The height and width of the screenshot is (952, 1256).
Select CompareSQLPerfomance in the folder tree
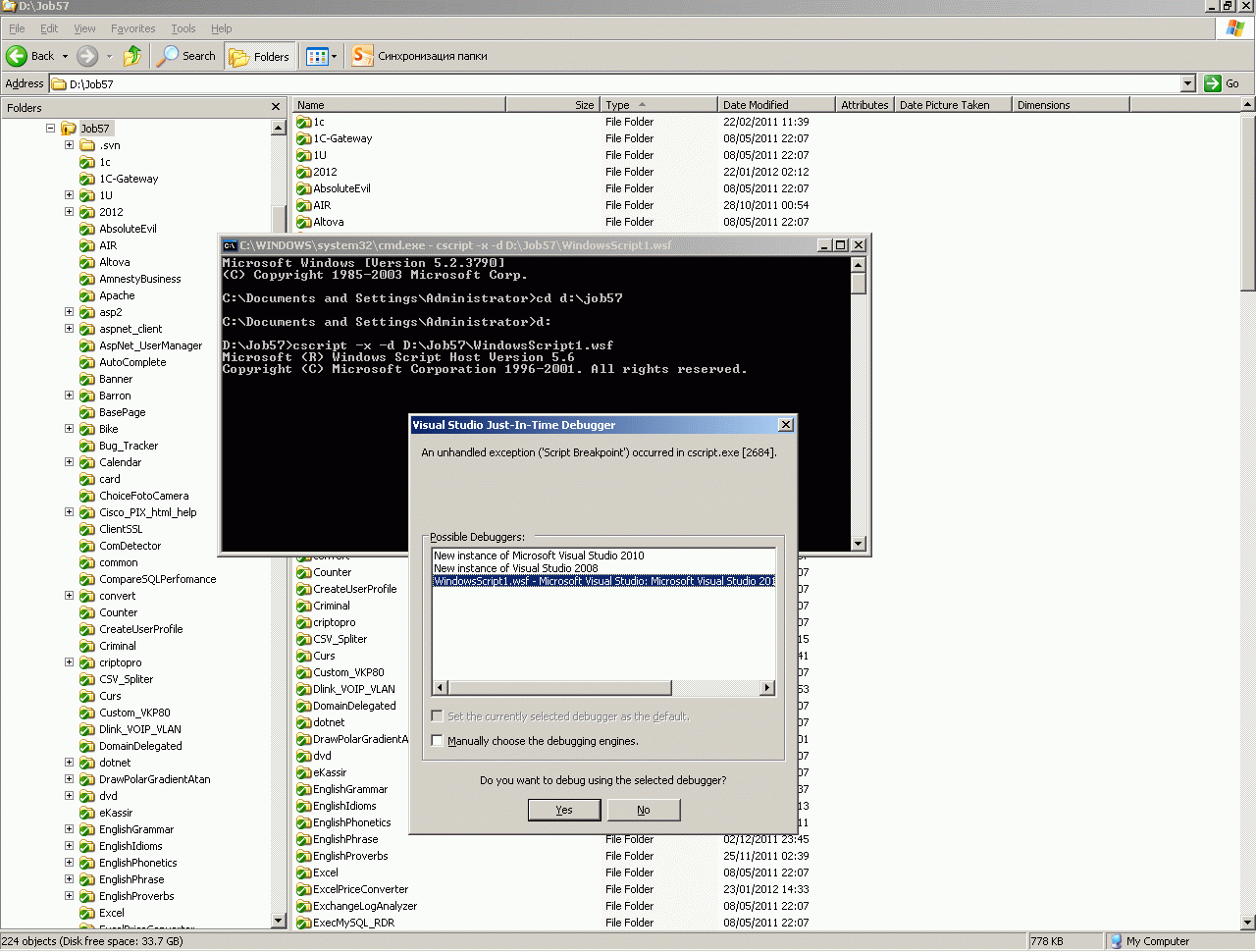(x=158, y=579)
